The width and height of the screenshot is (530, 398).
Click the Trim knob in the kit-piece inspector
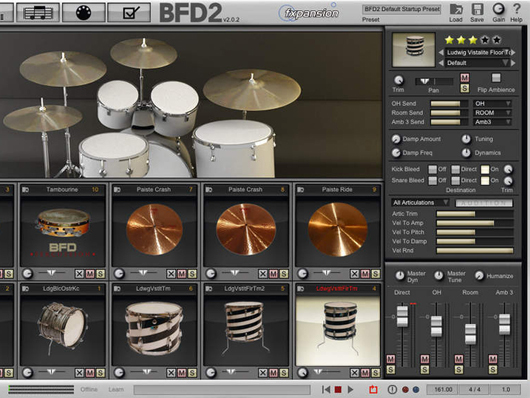point(399,80)
